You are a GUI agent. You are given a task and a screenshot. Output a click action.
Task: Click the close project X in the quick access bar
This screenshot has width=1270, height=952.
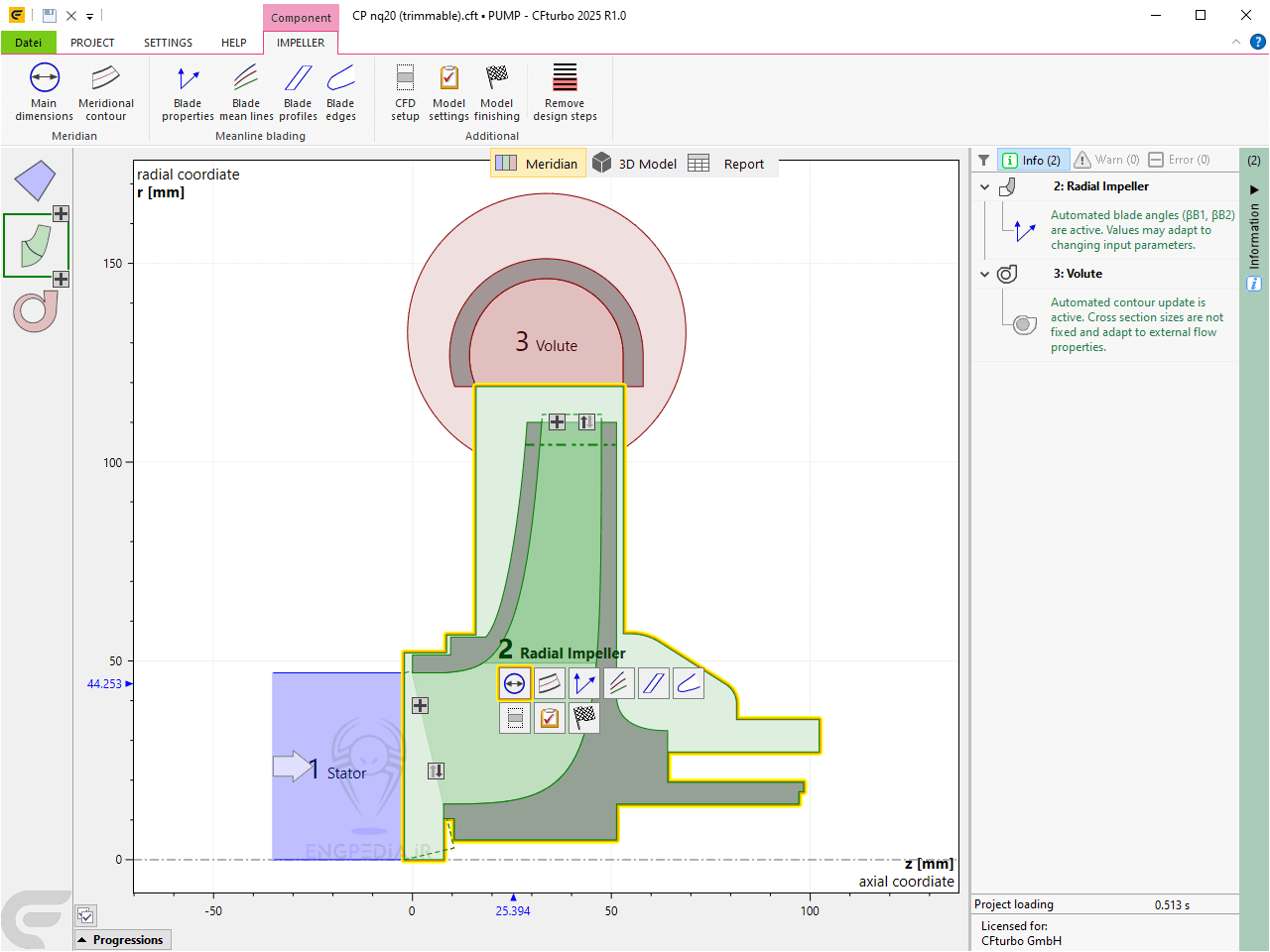coord(71,16)
